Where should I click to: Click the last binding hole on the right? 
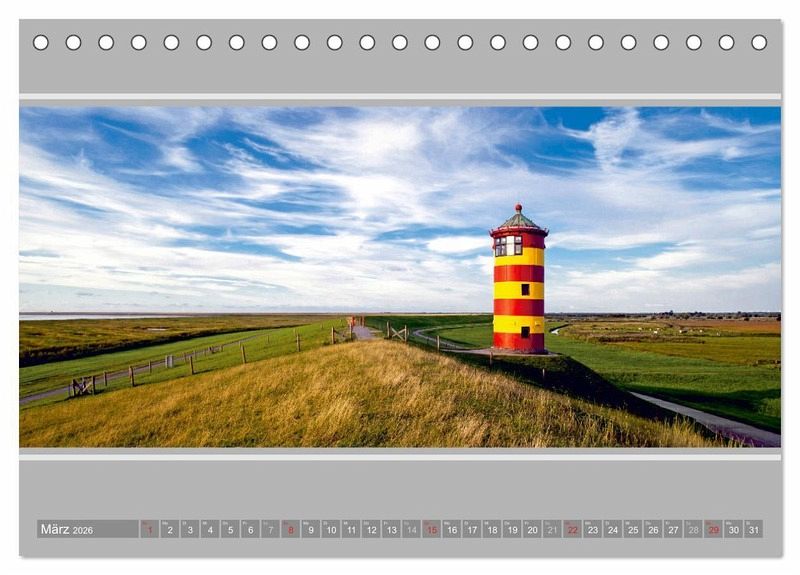point(759,42)
